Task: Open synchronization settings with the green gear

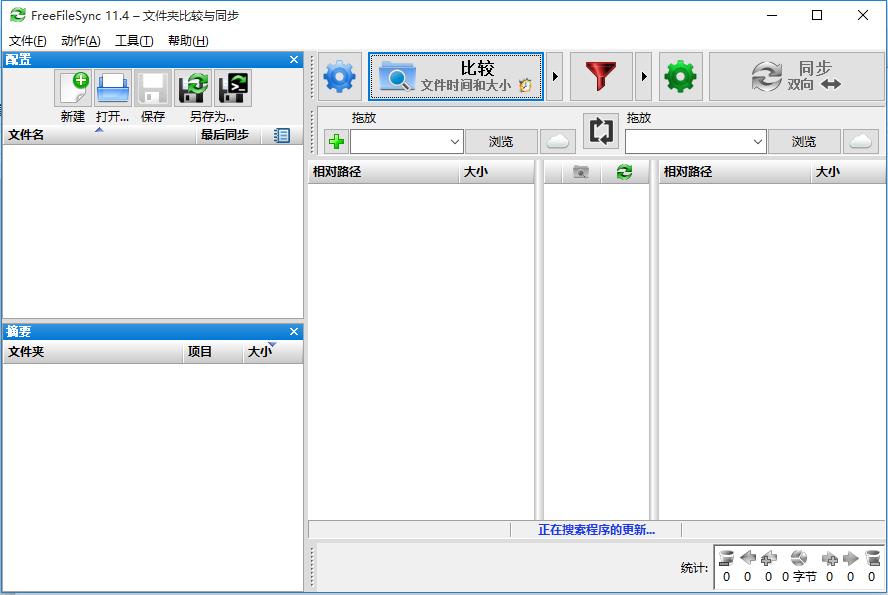Action: (x=681, y=76)
